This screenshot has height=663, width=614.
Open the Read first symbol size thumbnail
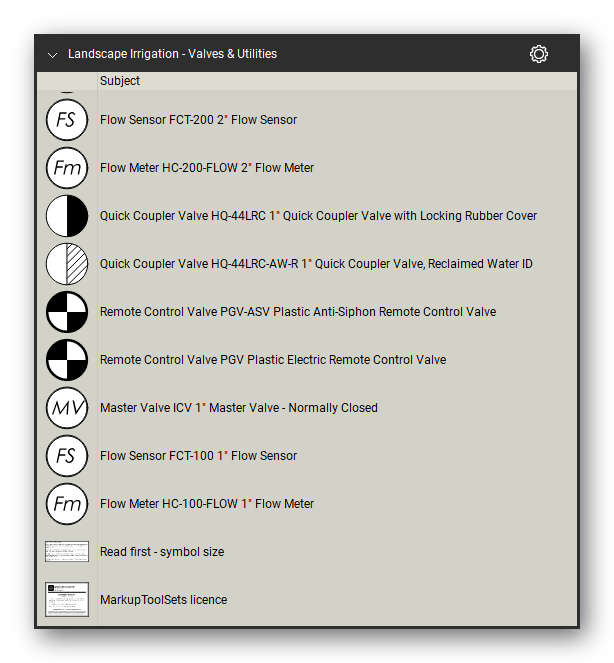pyautogui.click(x=67, y=551)
